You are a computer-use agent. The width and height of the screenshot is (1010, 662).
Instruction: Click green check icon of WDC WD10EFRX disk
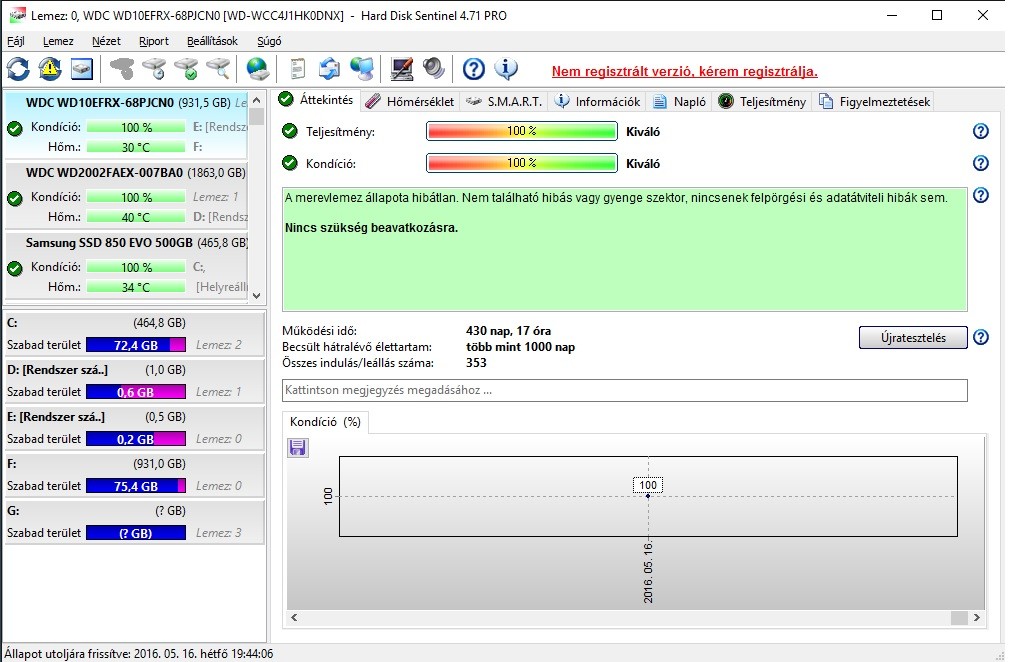click(15, 128)
